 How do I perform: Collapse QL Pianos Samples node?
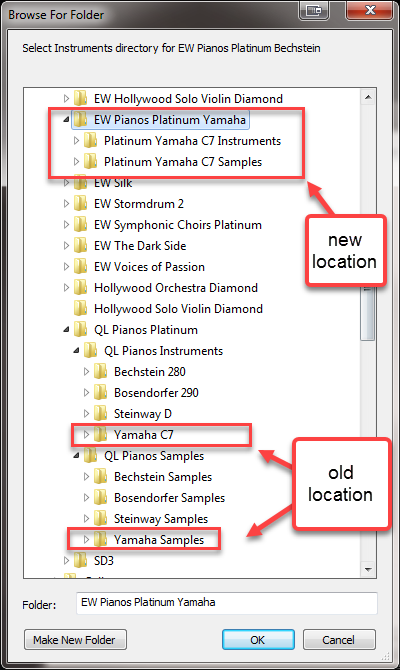76,455
